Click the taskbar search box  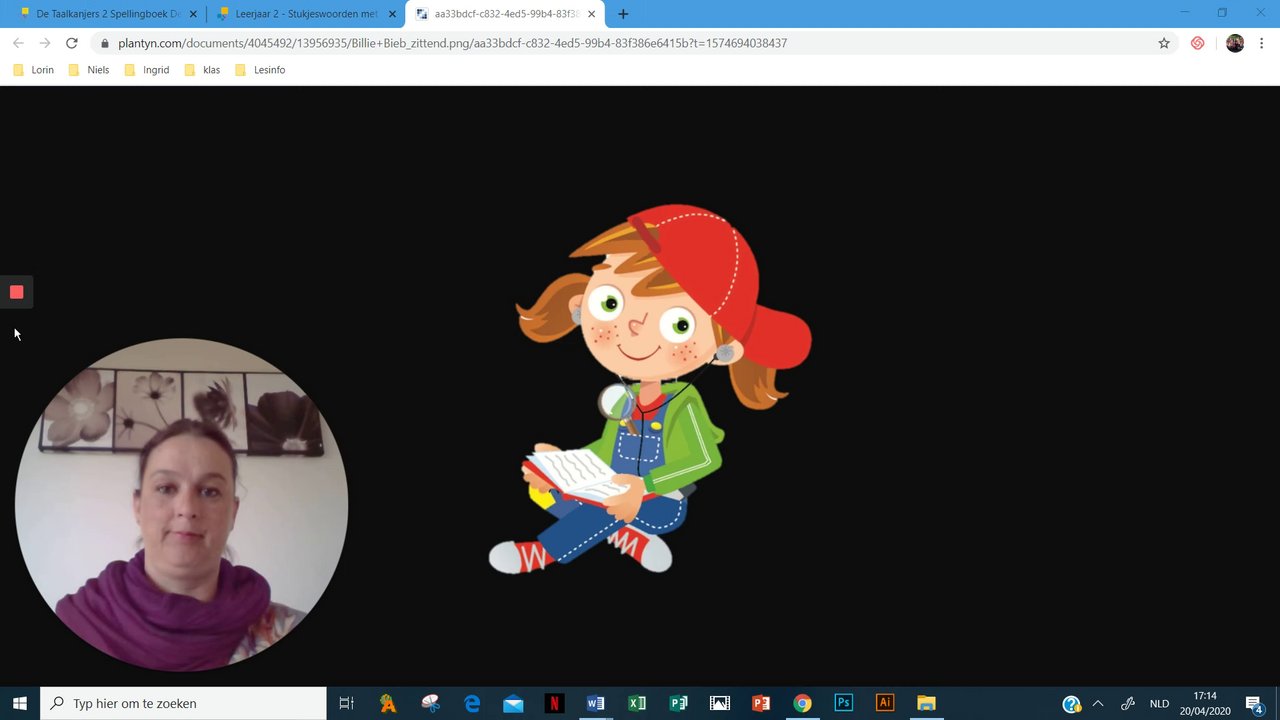point(183,703)
